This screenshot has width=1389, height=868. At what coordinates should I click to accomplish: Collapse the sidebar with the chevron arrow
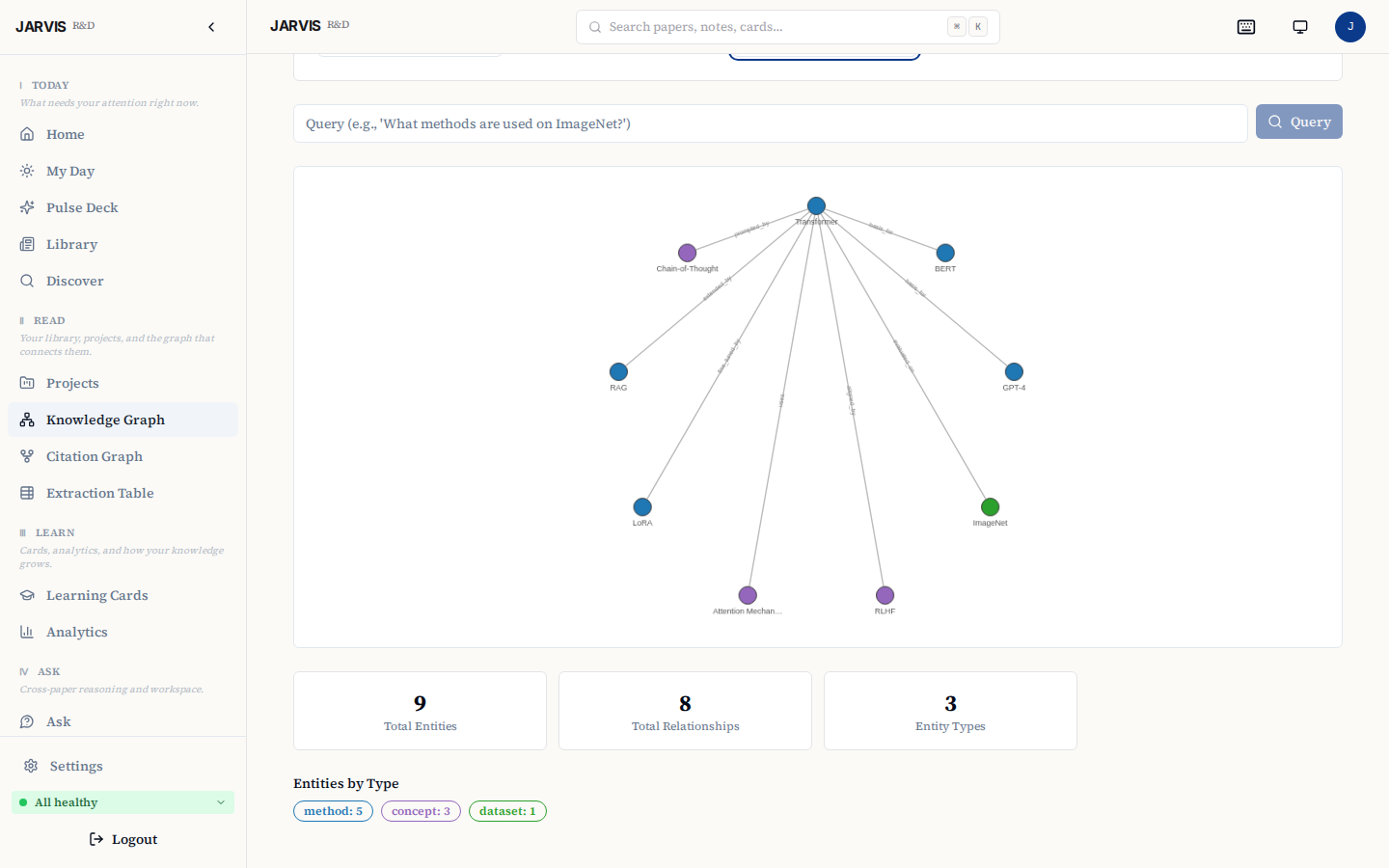point(211,27)
